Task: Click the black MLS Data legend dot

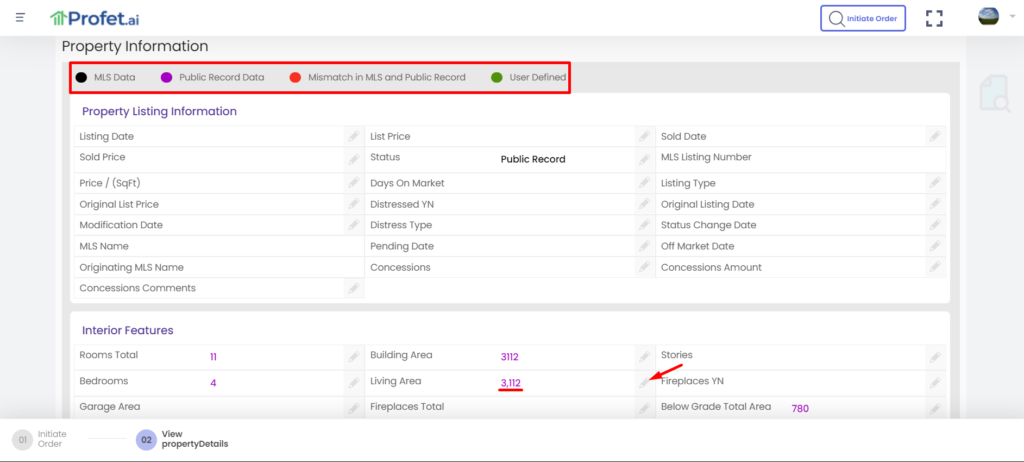Action: click(82, 77)
